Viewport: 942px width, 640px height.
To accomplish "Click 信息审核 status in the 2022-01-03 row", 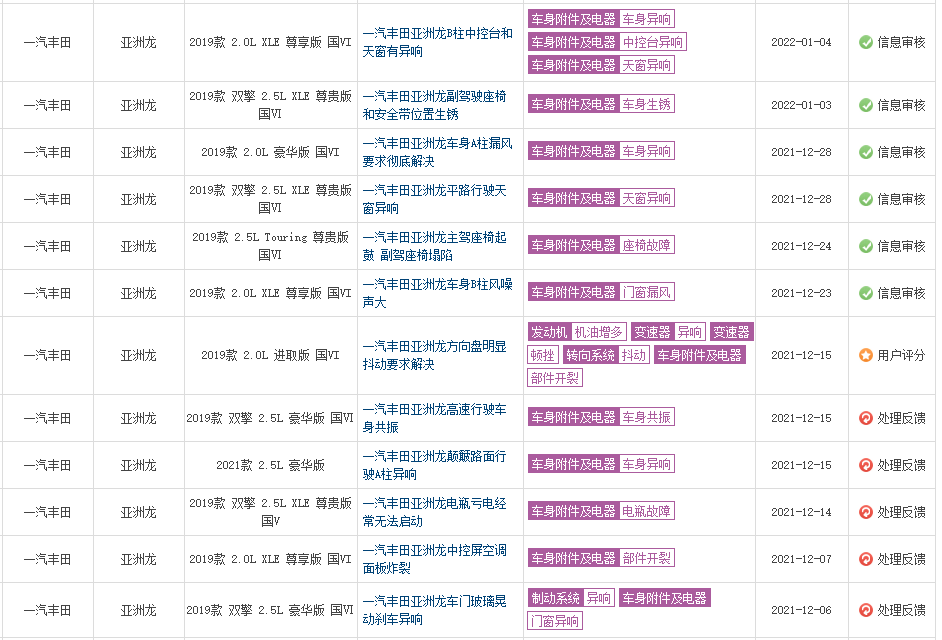I will coord(901,105).
